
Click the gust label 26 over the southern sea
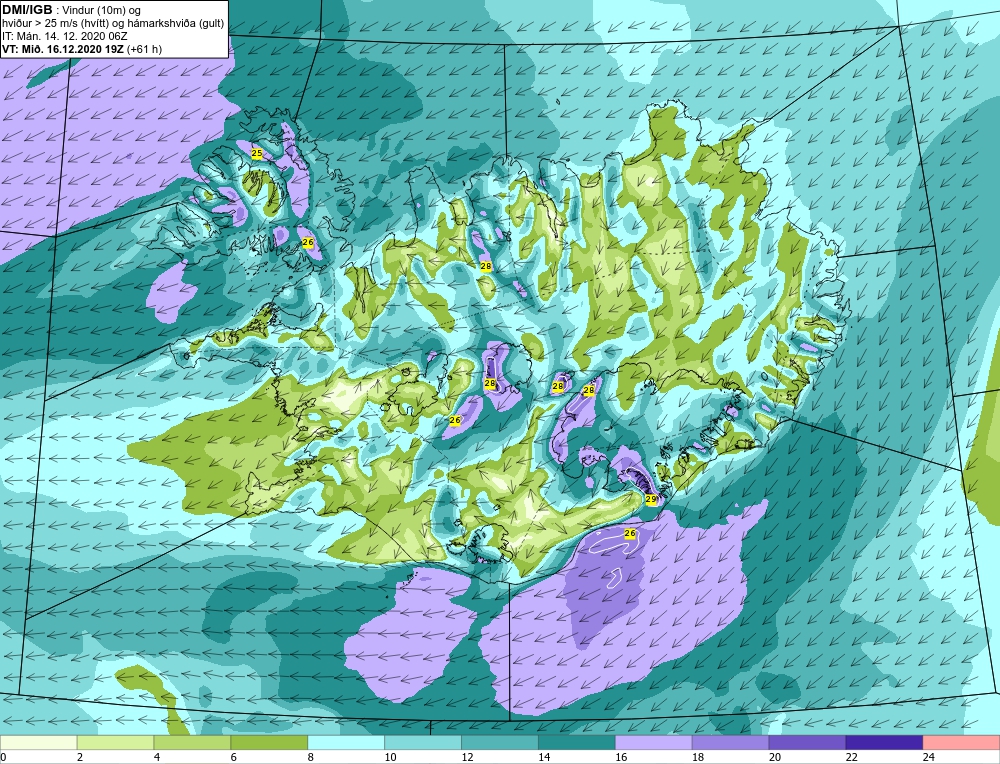pyautogui.click(x=630, y=533)
